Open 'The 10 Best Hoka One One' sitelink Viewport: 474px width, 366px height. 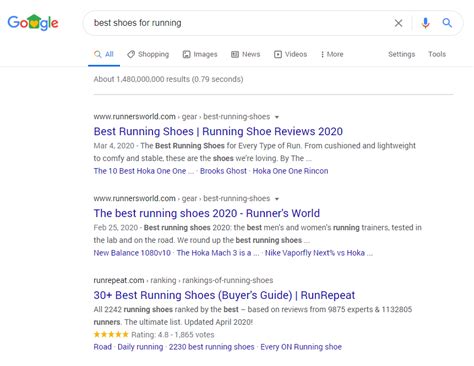pyautogui.click(x=144, y=171)
